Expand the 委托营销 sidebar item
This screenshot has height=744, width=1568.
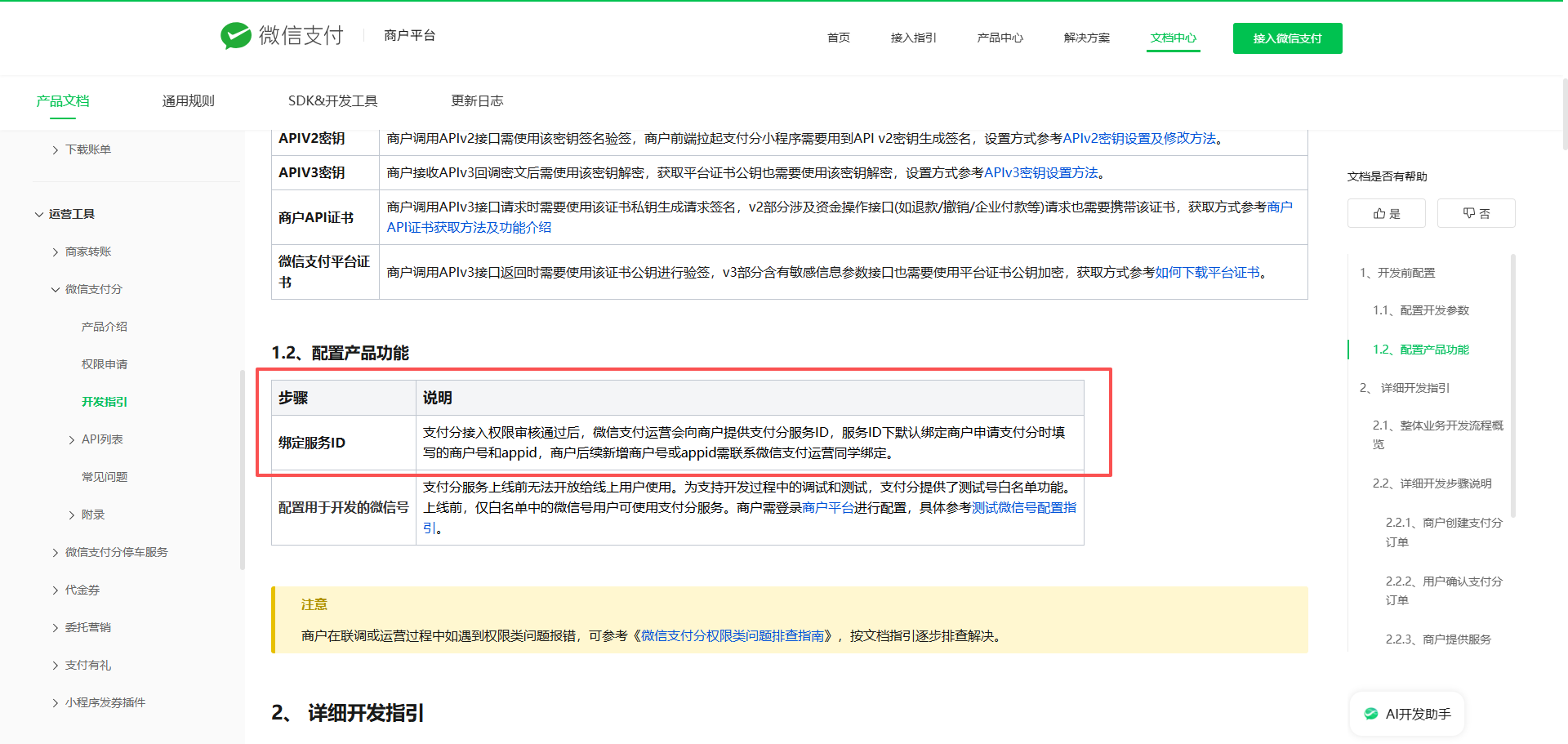(x=56, y=627)
